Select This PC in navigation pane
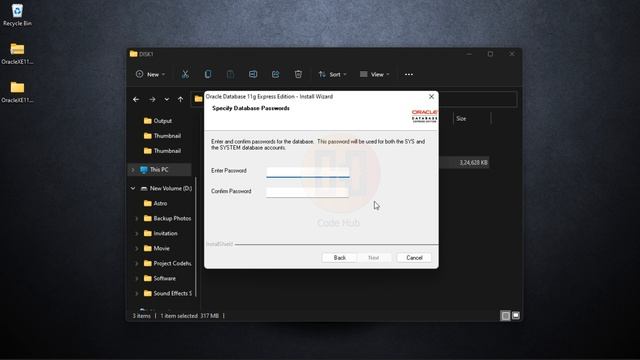Viewport: 640px width, 360px height. 159,169
